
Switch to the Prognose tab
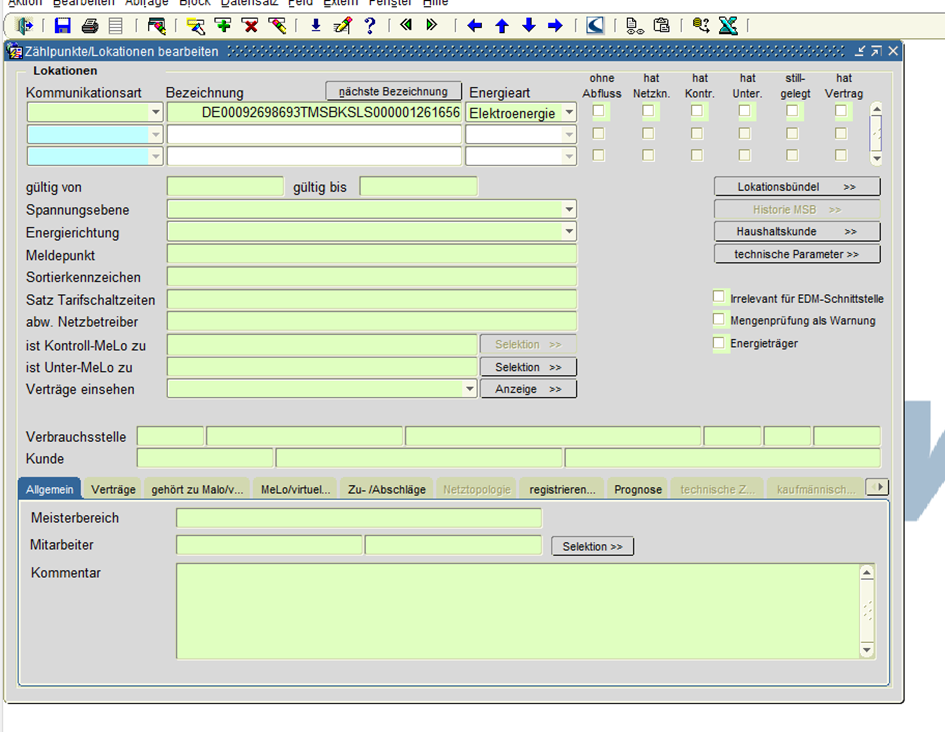tap(637, 489)
